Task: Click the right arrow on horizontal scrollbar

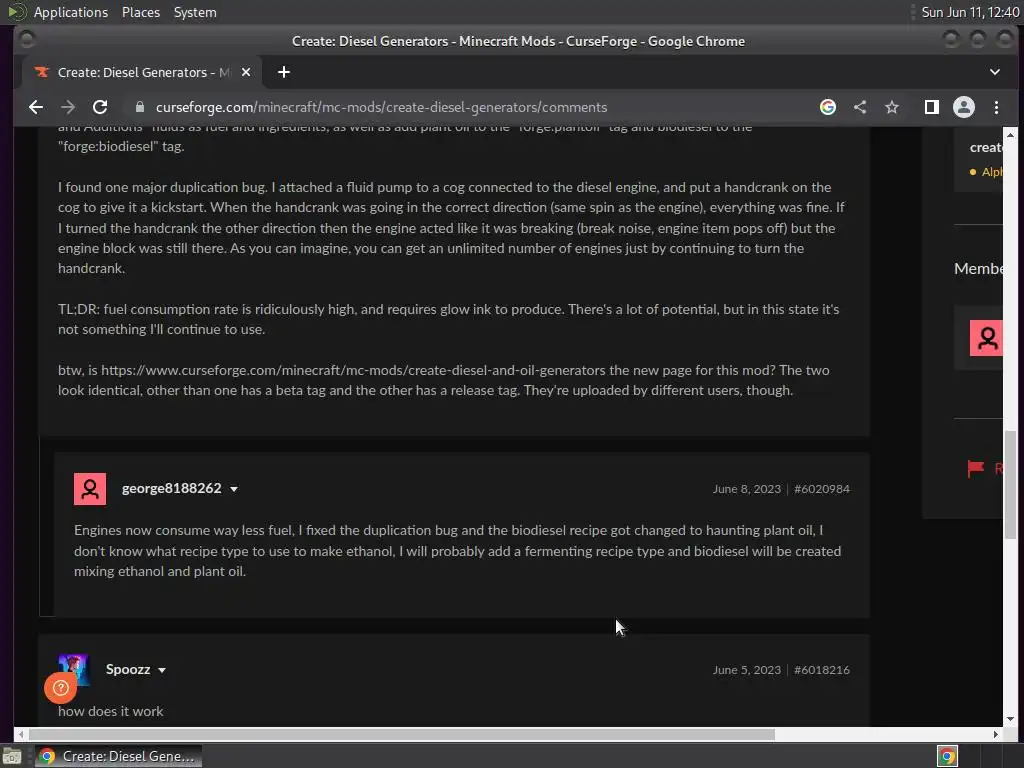Action: (x=995, y=734)
